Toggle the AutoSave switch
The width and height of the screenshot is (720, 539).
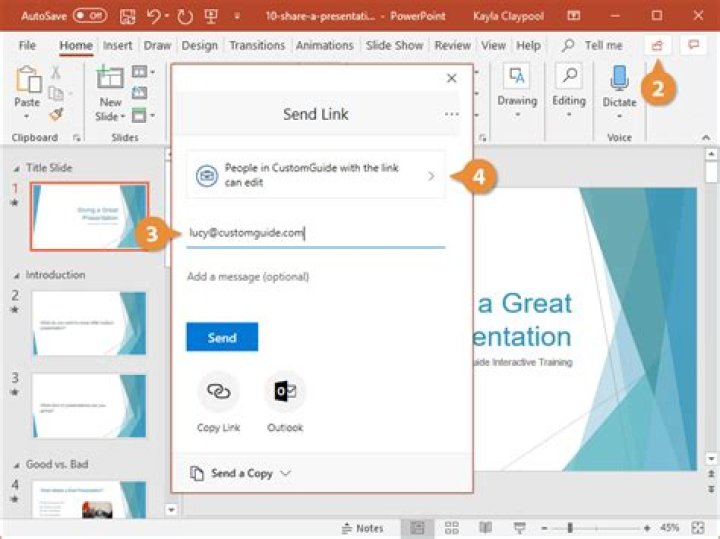click(x=90, y=16)
